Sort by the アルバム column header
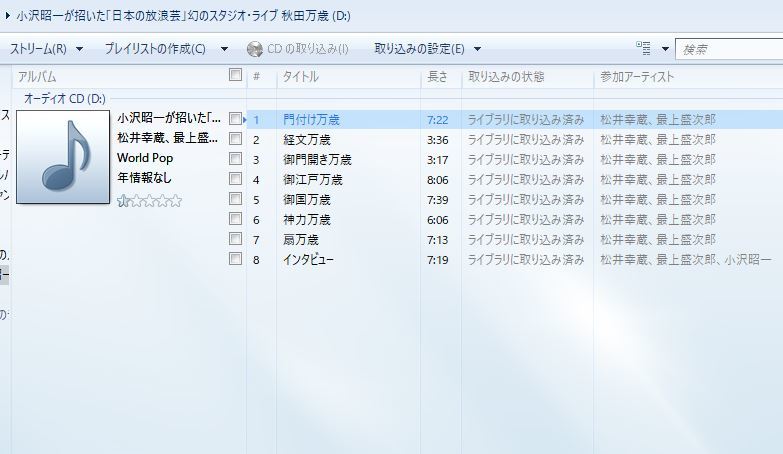The height and width of the screenshot is (454, 783). (37, 77)
